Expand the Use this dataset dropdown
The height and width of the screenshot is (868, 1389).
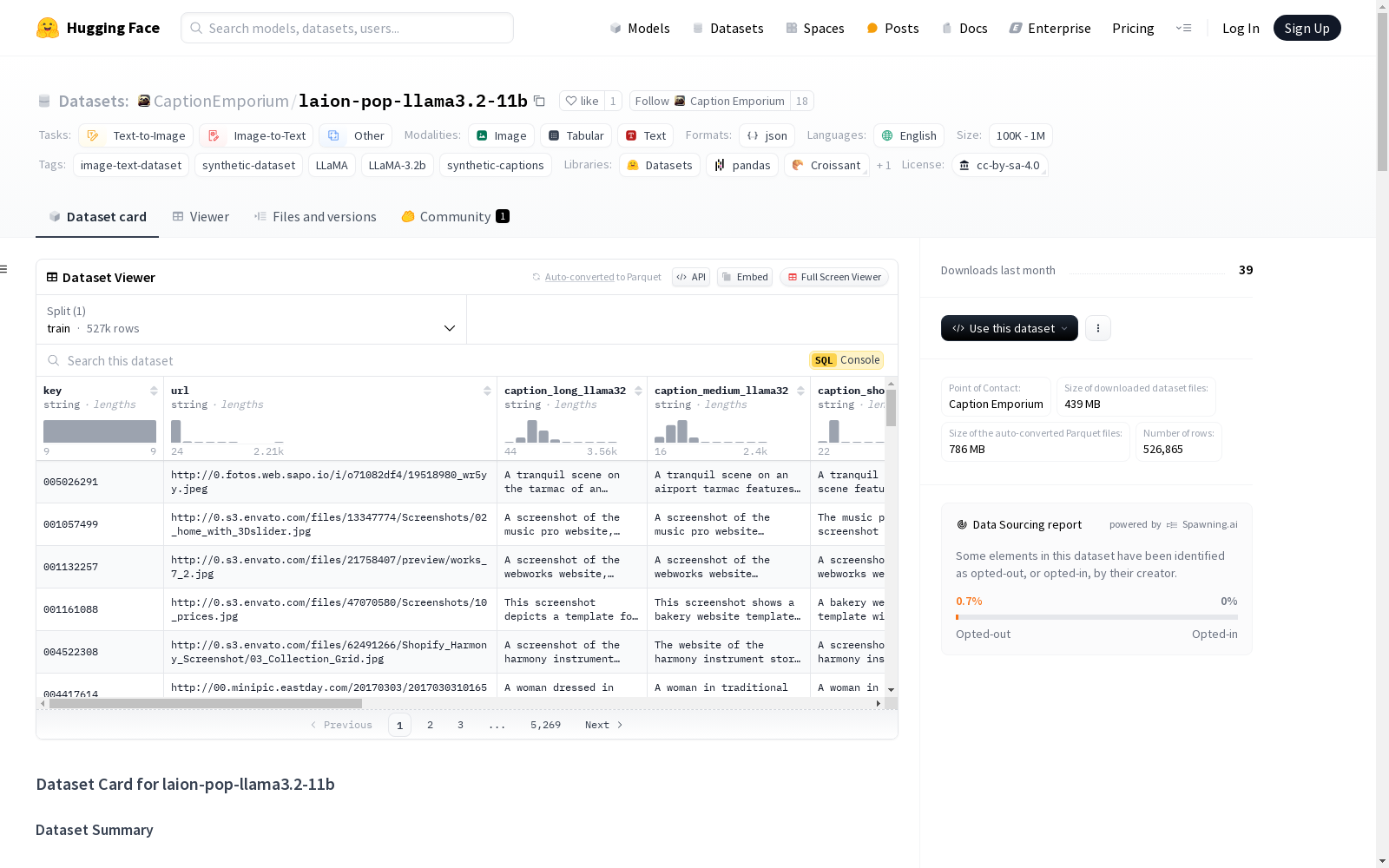tap(1010, 328)
